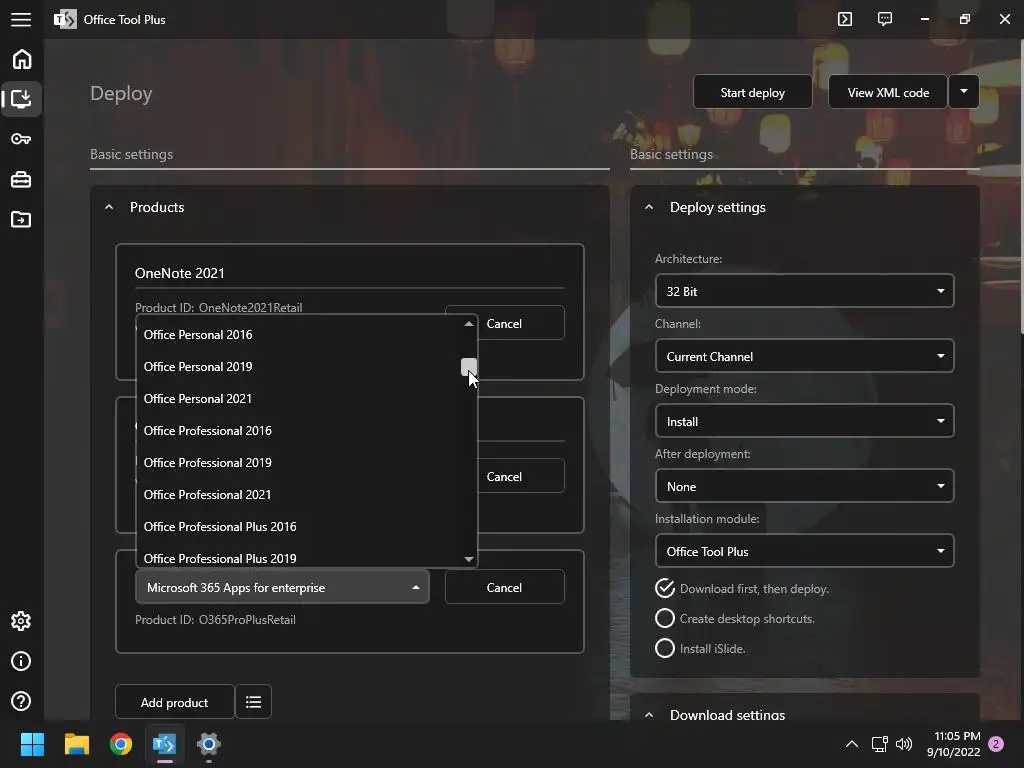
Task: Open the command box icon in title bar
Action: 845,19
